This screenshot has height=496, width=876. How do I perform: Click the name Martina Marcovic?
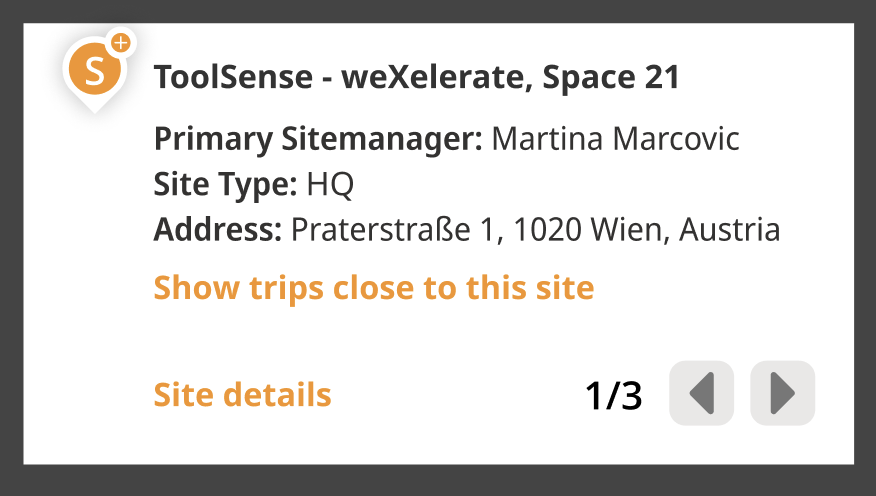tap(616, 138)
